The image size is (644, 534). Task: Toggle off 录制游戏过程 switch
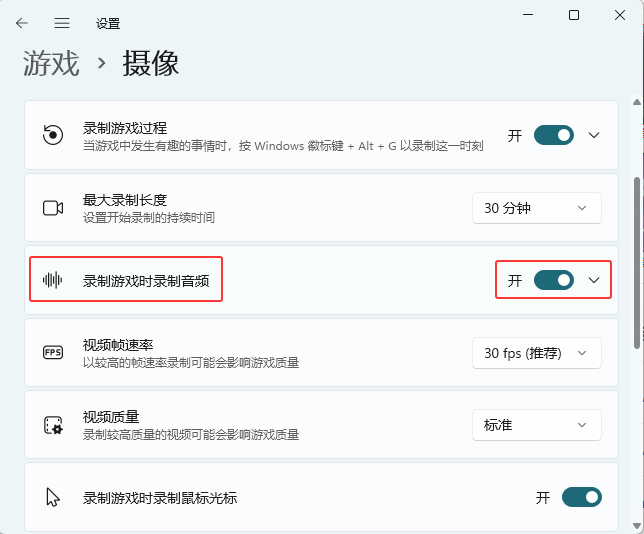pos(554,135)
